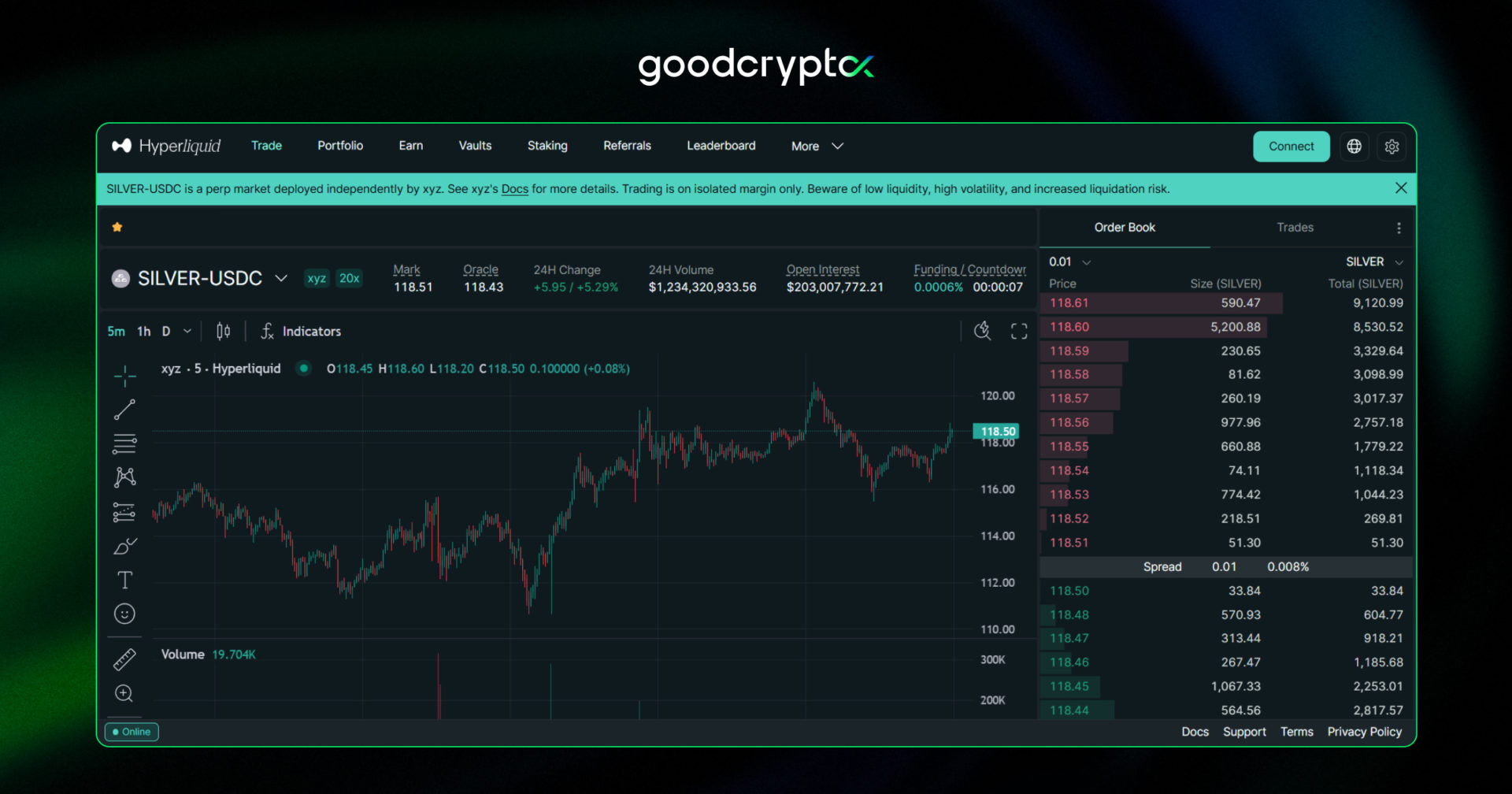Select the ruler measure tool
This screenshot has height=794, width=1512.
click(x=124, y=659)
